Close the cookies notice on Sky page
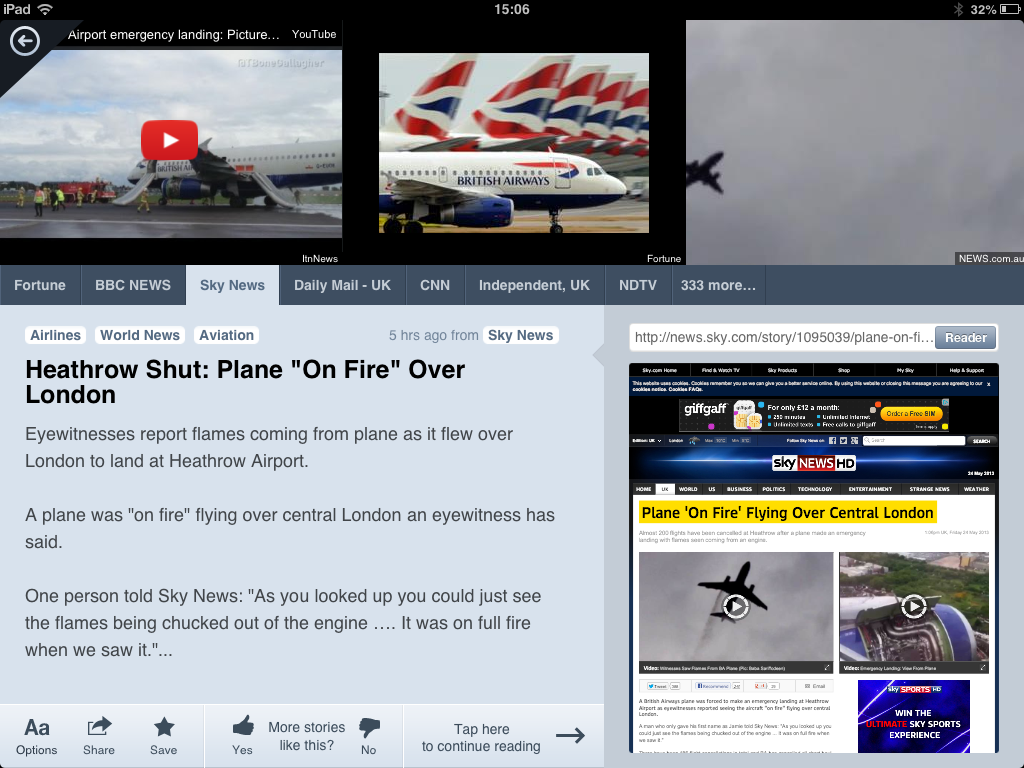Viewport: 1024px width, 768px height. [989, 385]
